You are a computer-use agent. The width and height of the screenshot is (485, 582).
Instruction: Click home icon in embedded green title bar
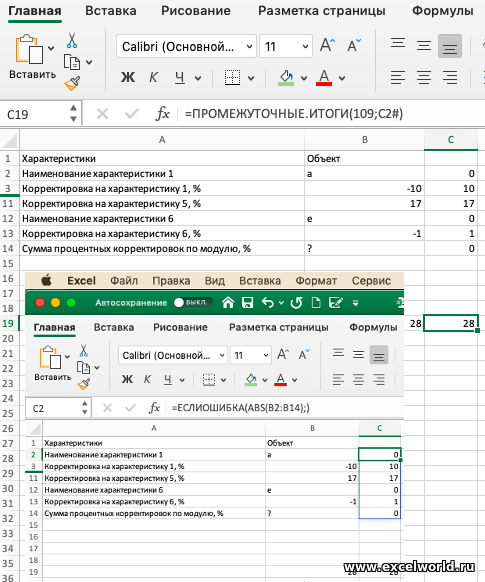coord(228,303)
